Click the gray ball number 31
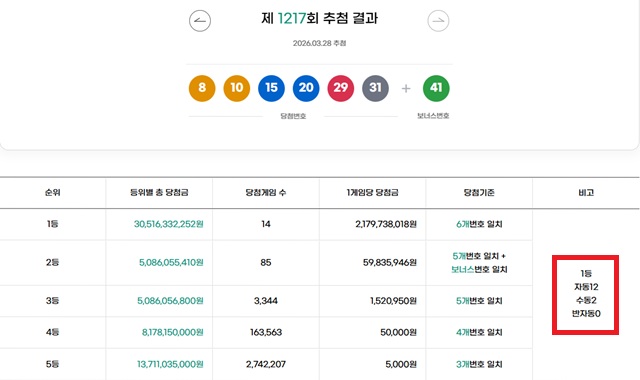This screenshot has width=640, height=380. 376,88
